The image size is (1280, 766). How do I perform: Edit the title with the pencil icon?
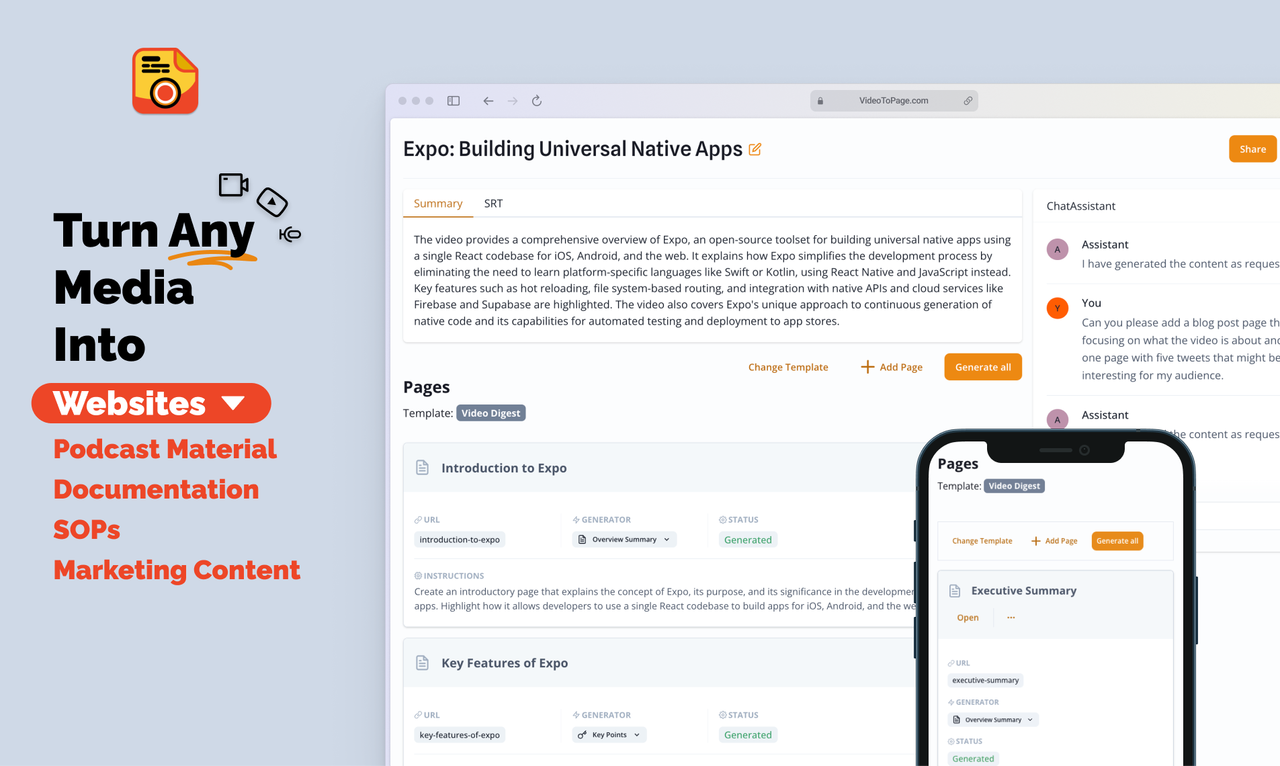coord(755,149)
